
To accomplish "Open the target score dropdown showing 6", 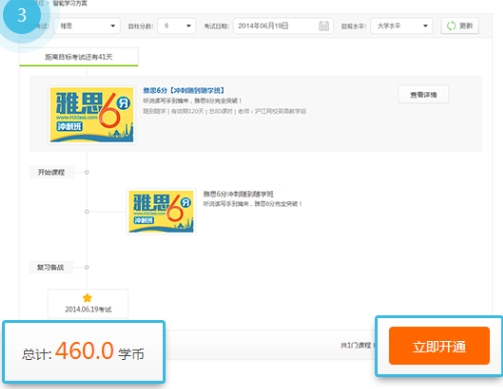I will 177,26.
